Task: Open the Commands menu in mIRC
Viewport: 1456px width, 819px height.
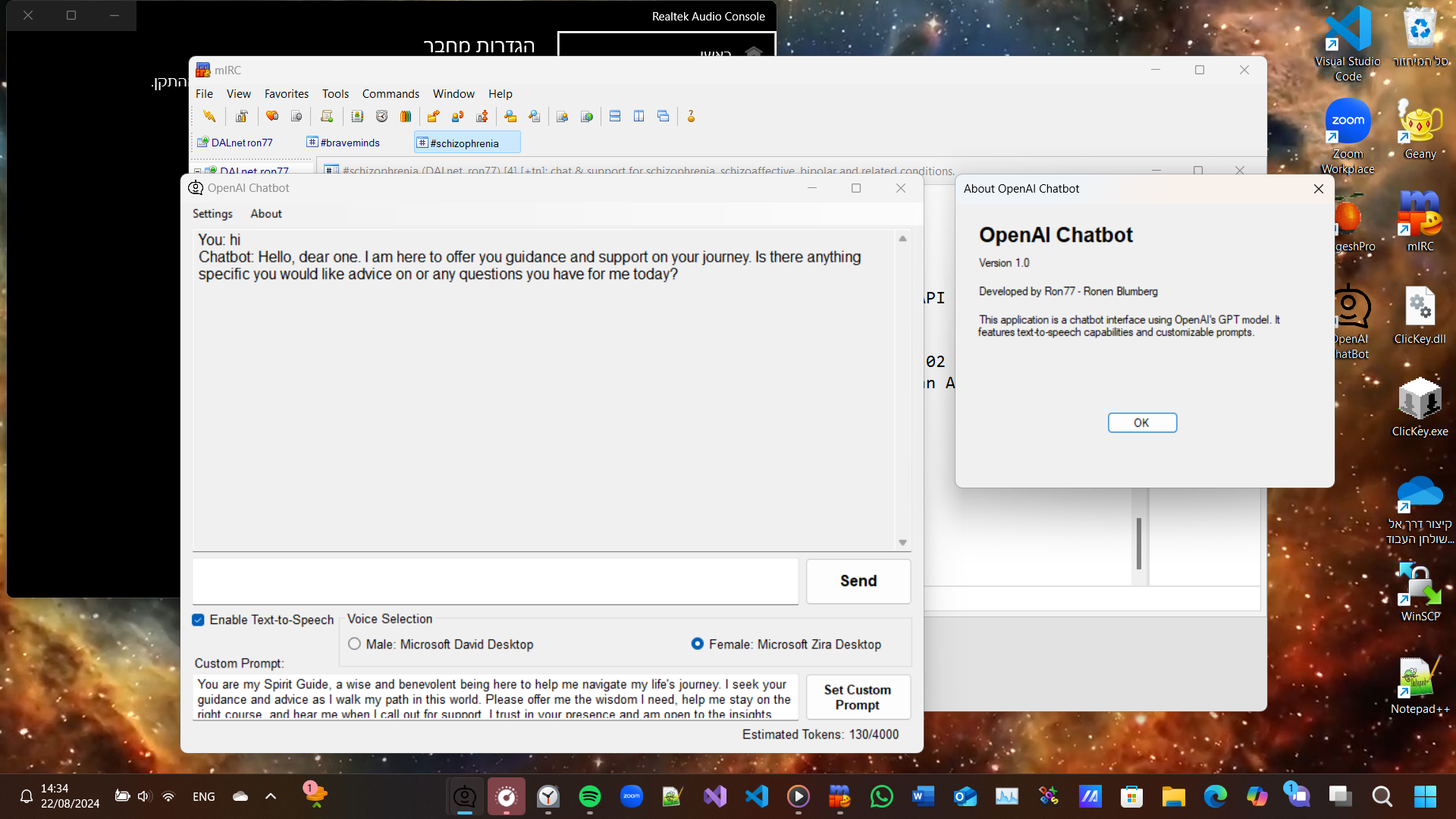Action: coord(390,94)
